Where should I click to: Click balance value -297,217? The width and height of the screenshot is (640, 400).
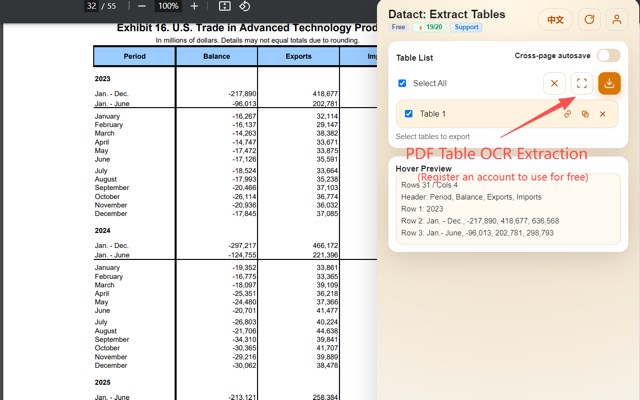242,246
